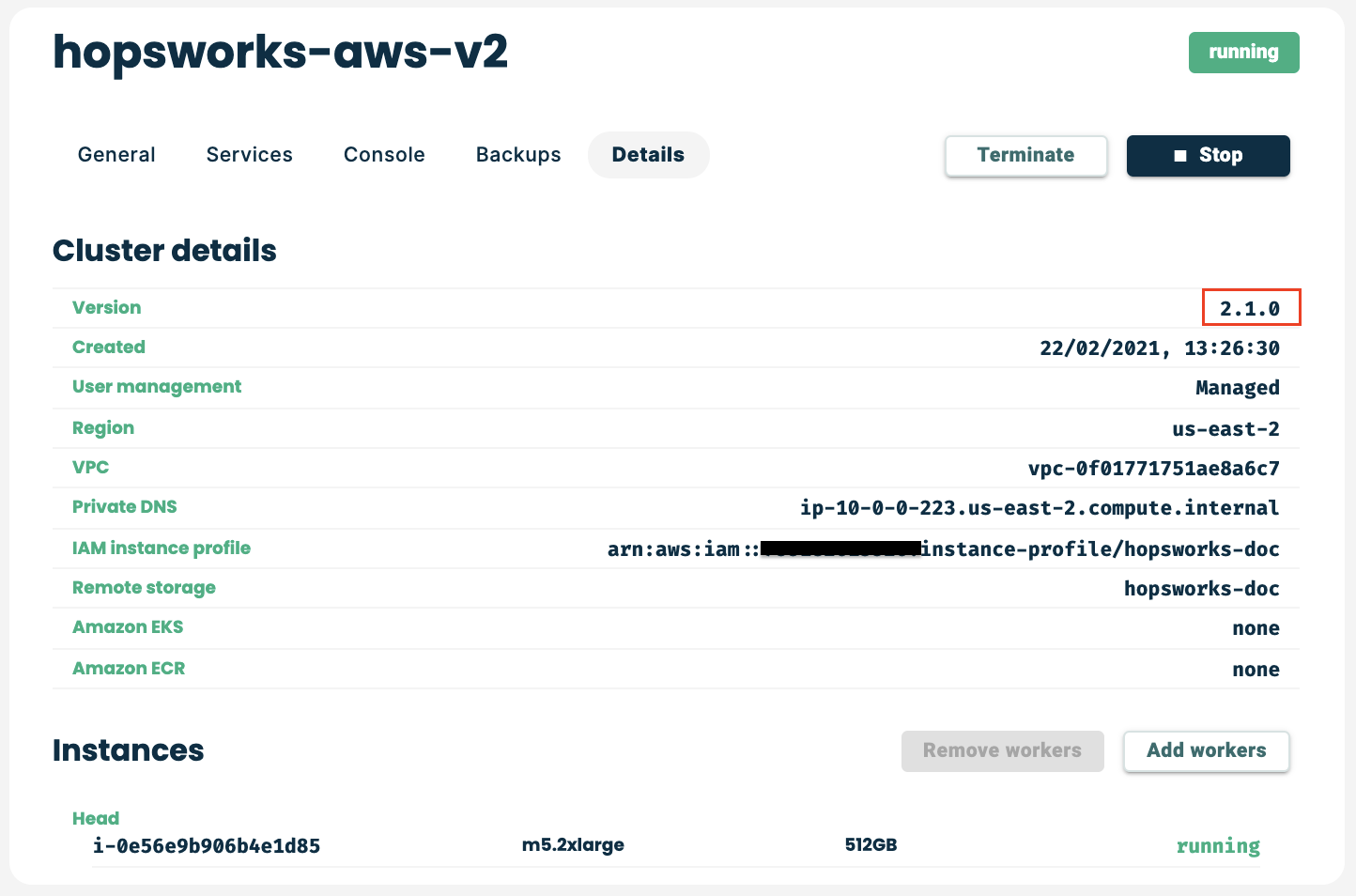This screenshot has width=1356, height=896.
Task: Select the hopsworks-aws-v2 cluster title
Action: [280, 52]
